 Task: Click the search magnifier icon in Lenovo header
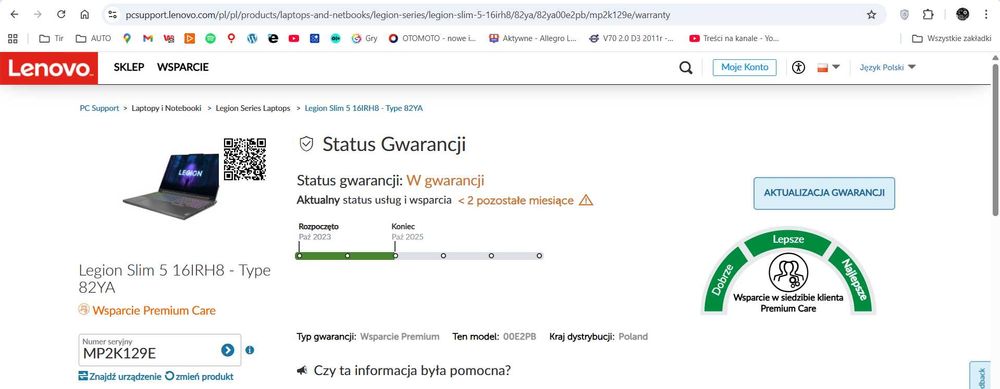(x=686, y=68)
